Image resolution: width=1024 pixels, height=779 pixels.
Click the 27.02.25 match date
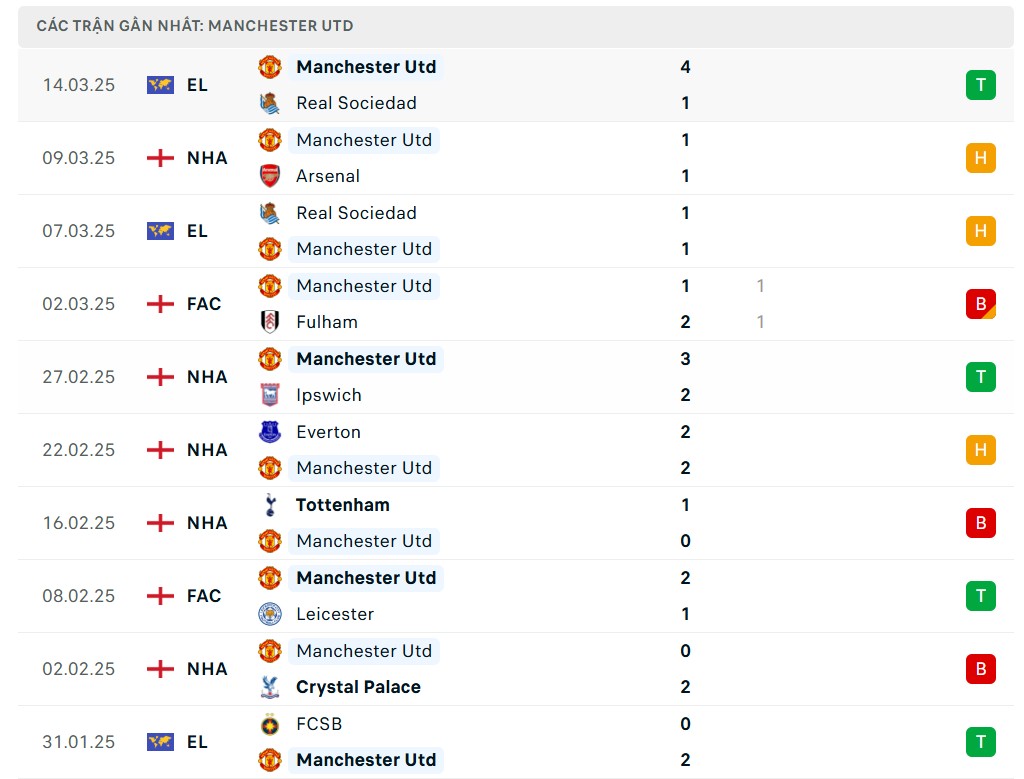79,377
